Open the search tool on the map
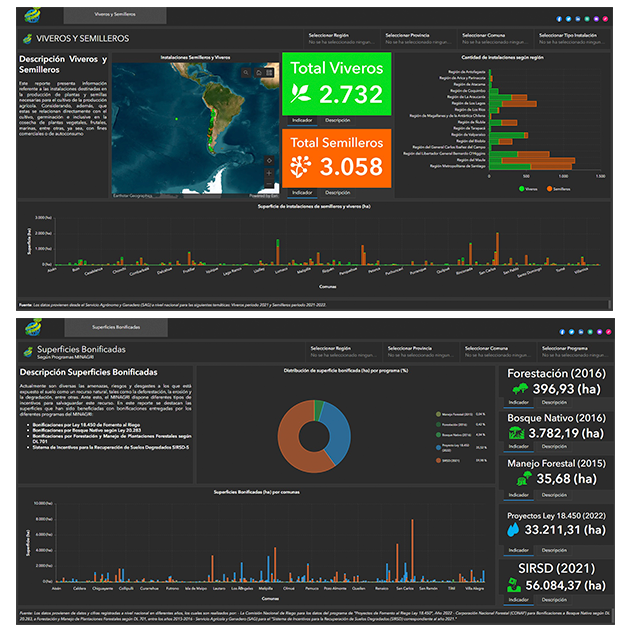Viewport: 630px width, 630px height. click(x=247, y=72)
